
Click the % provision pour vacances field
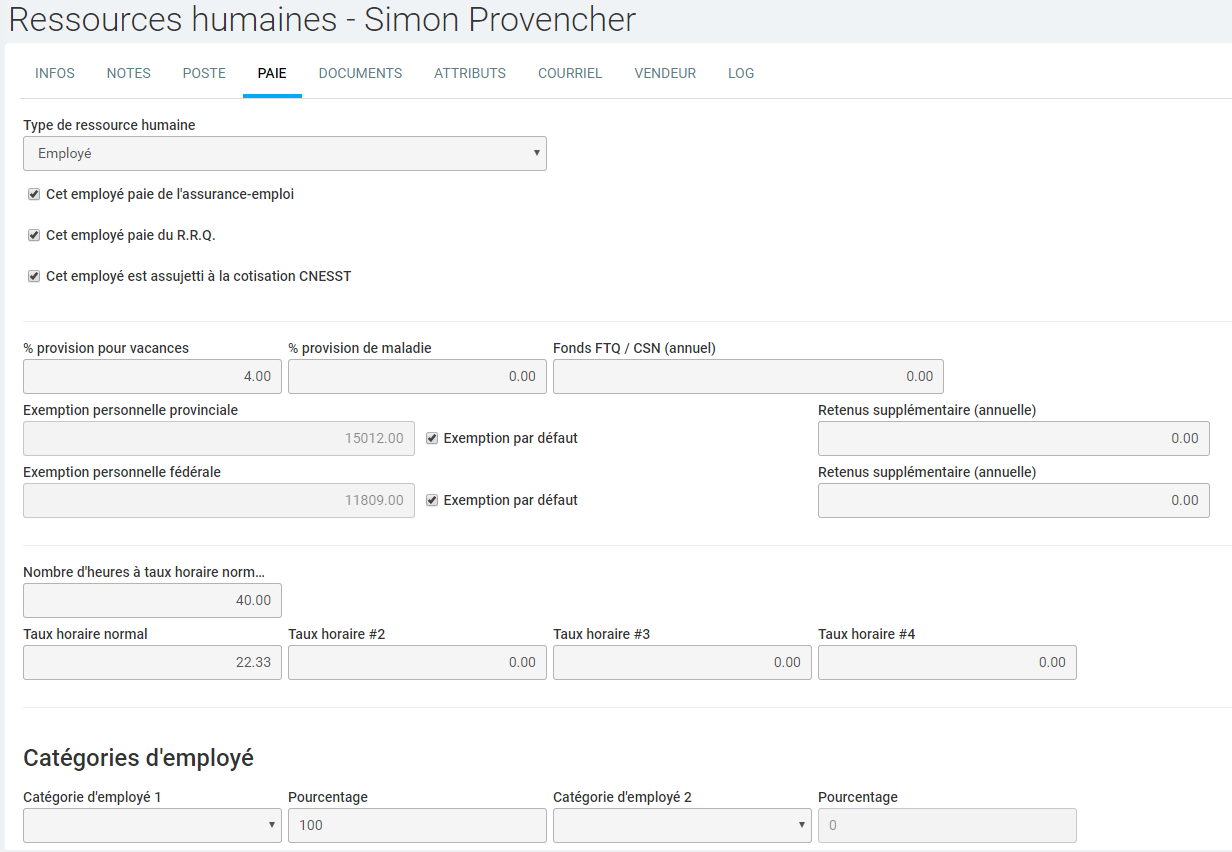152,376
